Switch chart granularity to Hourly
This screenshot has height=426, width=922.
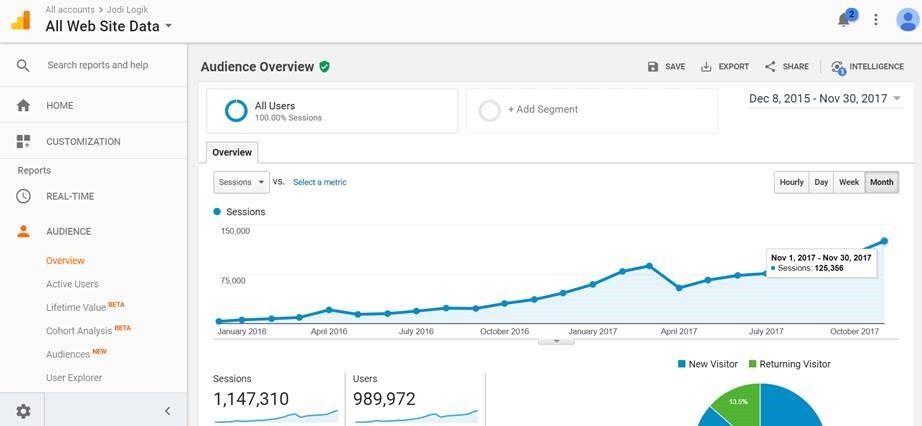[791, 182]
